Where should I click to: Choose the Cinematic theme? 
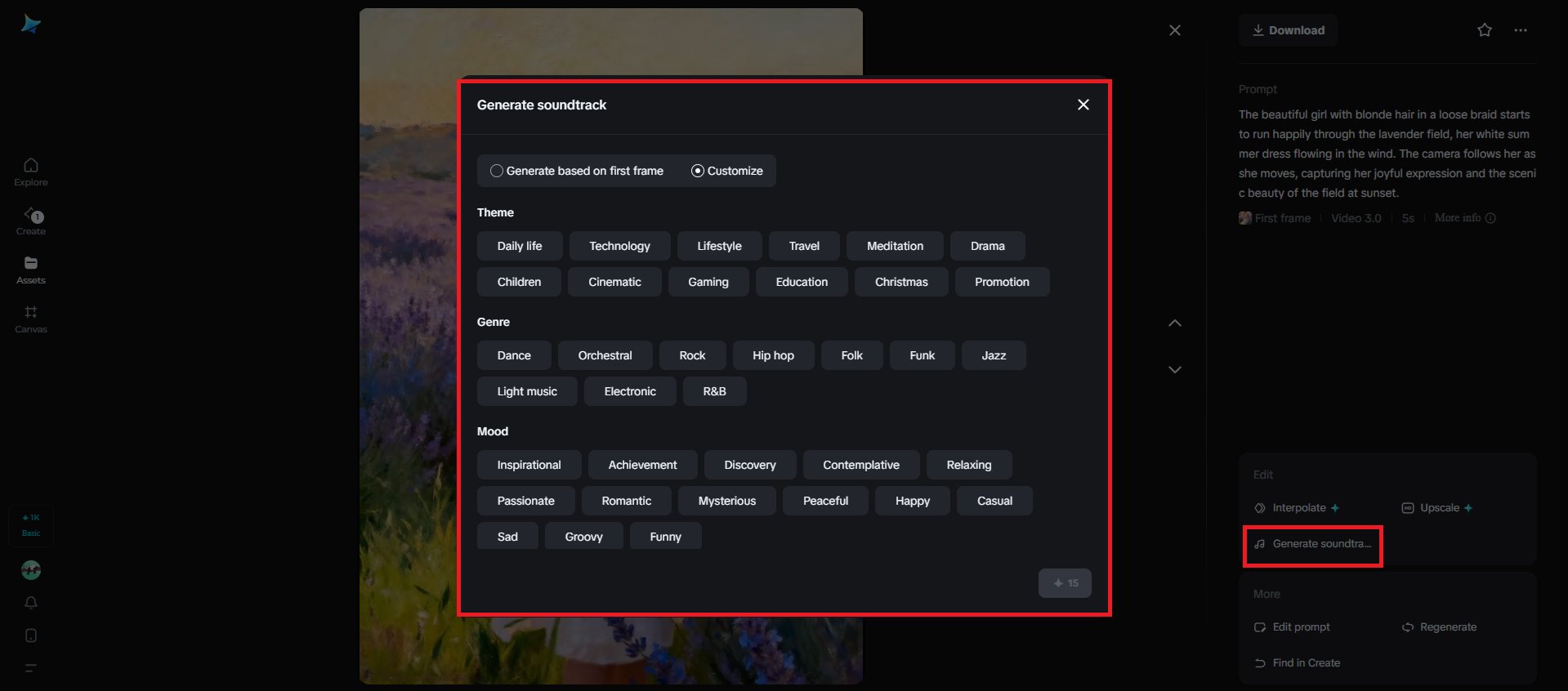coord(615,282)
